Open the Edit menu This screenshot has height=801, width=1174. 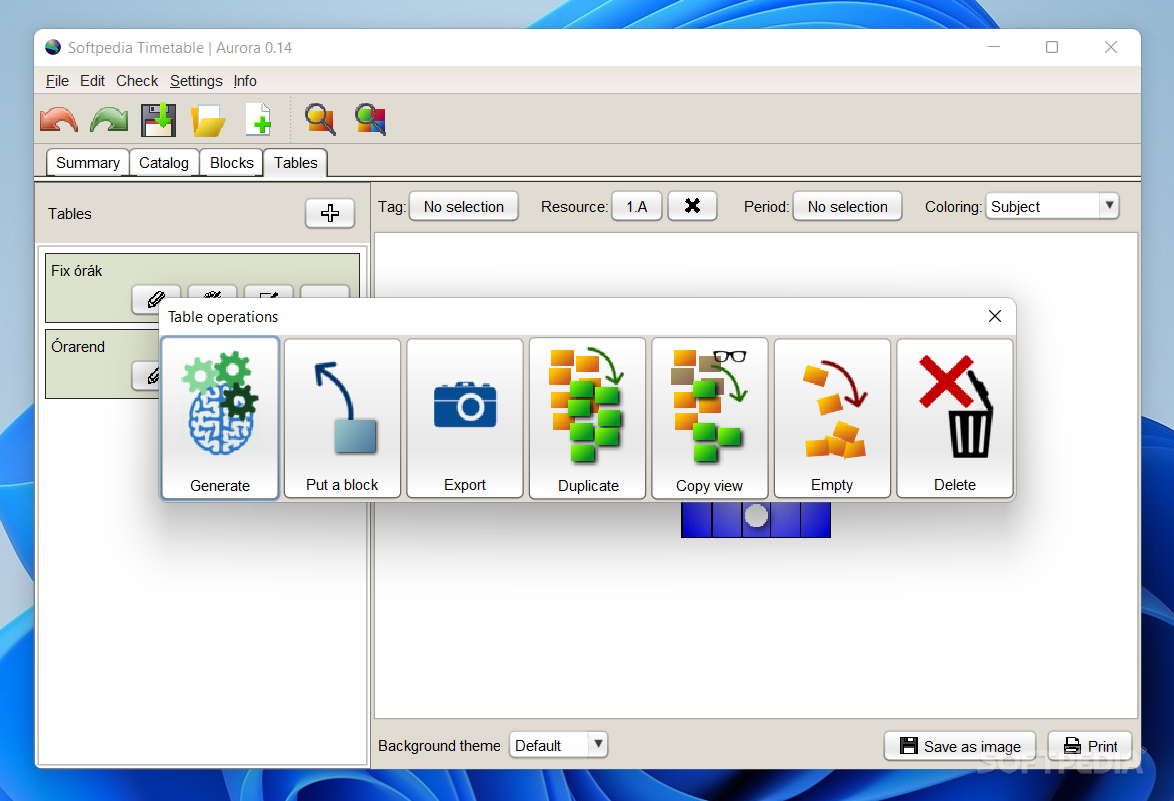92,81
